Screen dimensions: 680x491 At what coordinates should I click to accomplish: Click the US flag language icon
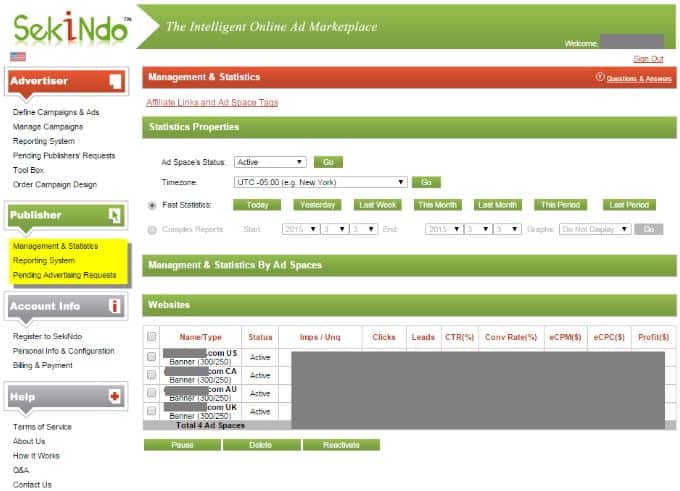(17, 57)
